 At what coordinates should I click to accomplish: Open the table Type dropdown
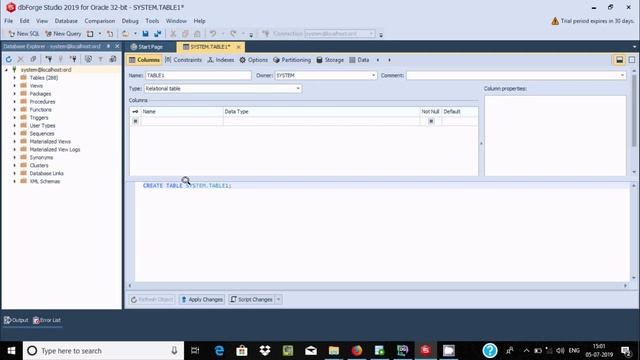click(x=298, y=89)
